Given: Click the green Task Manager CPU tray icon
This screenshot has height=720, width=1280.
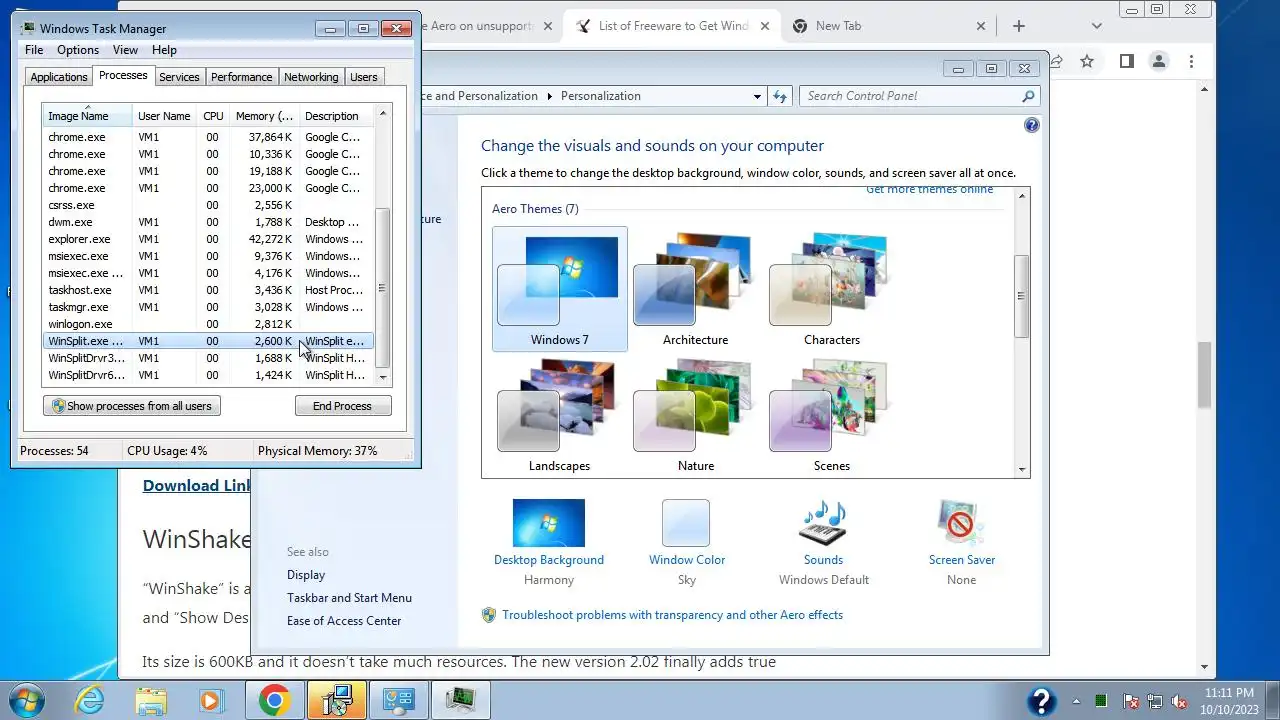Looking at the screenshot, I should 1103,701.
